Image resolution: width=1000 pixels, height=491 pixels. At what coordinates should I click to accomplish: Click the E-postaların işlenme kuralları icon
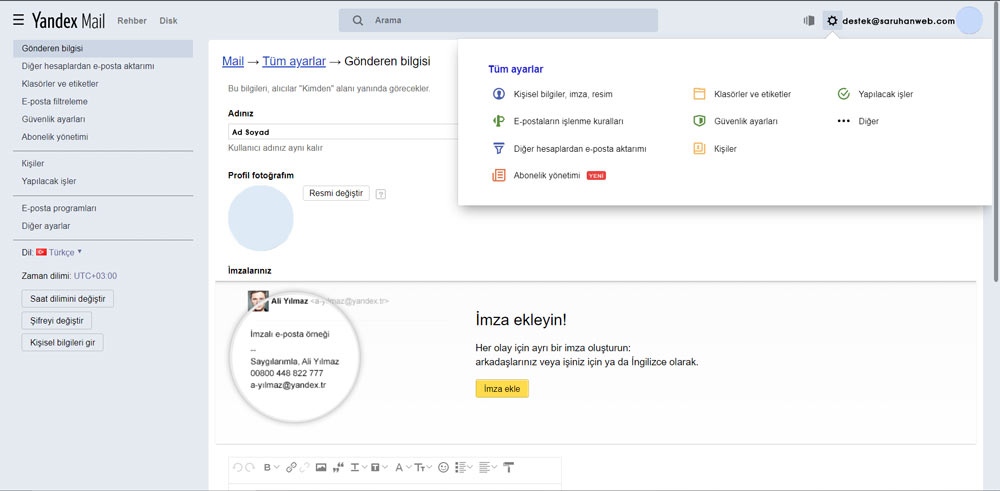499,121
